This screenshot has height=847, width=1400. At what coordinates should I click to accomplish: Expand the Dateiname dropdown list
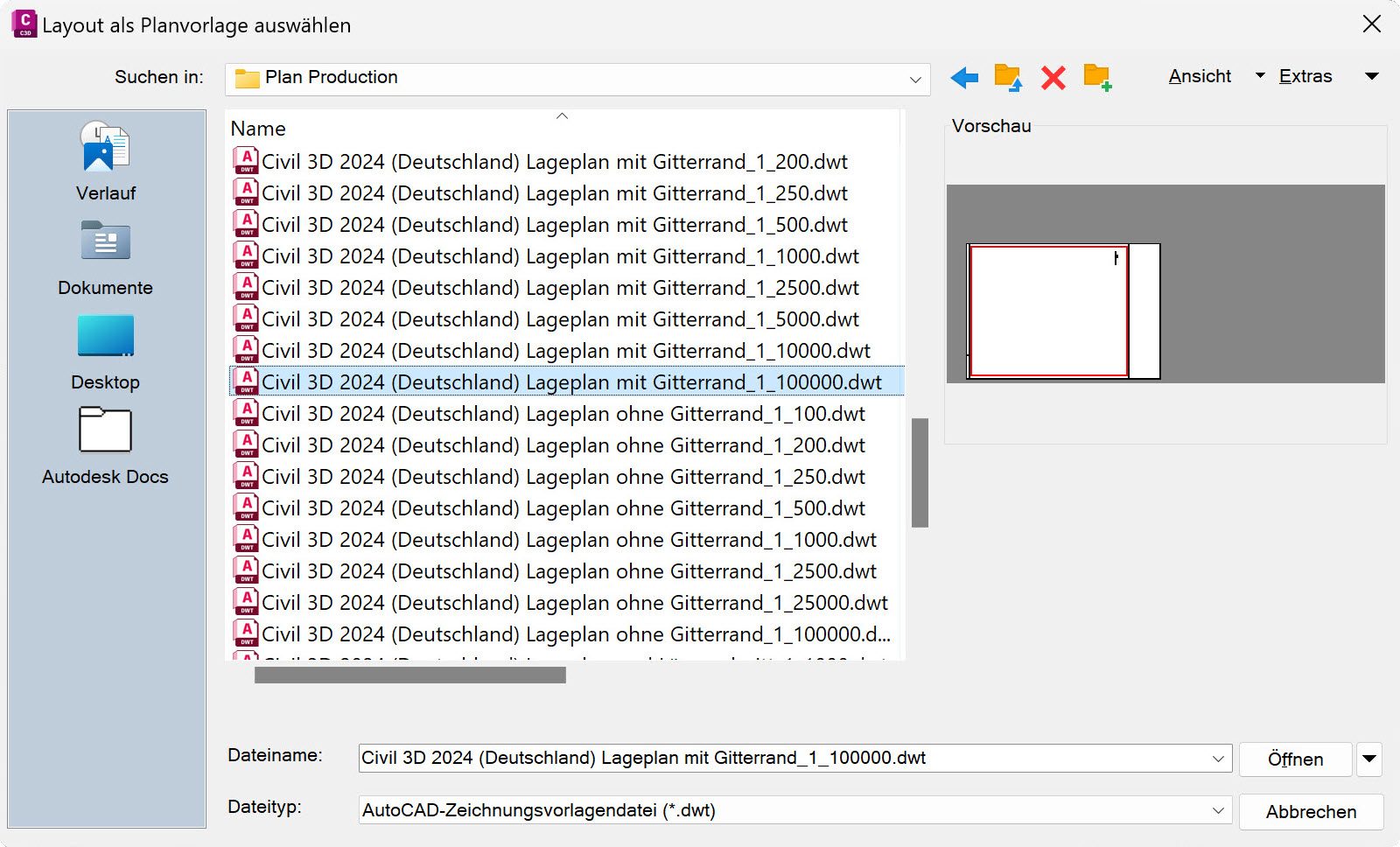[1217, 759]
